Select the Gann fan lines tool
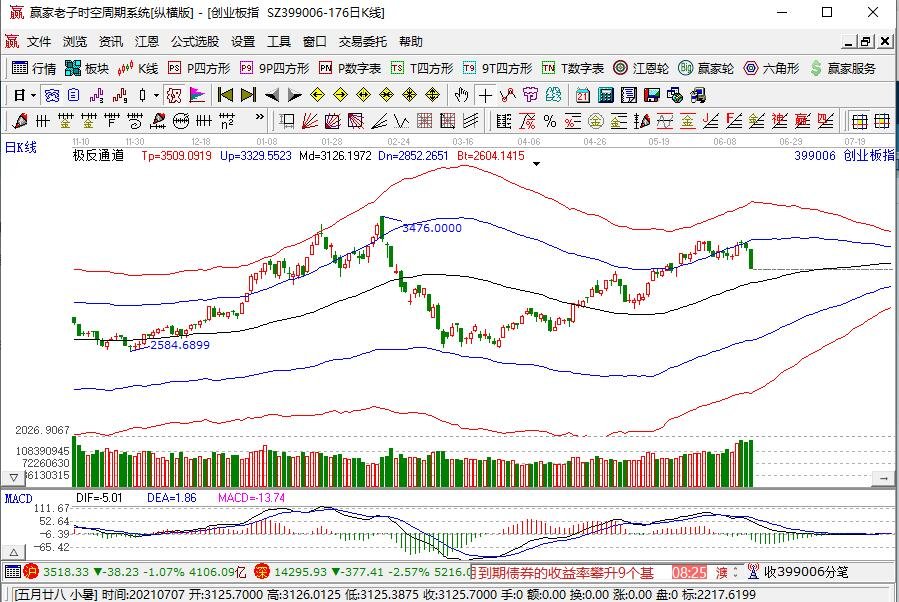Image resolution: width=899 pixels, height=602 pixels. click(x=310, y=121)
